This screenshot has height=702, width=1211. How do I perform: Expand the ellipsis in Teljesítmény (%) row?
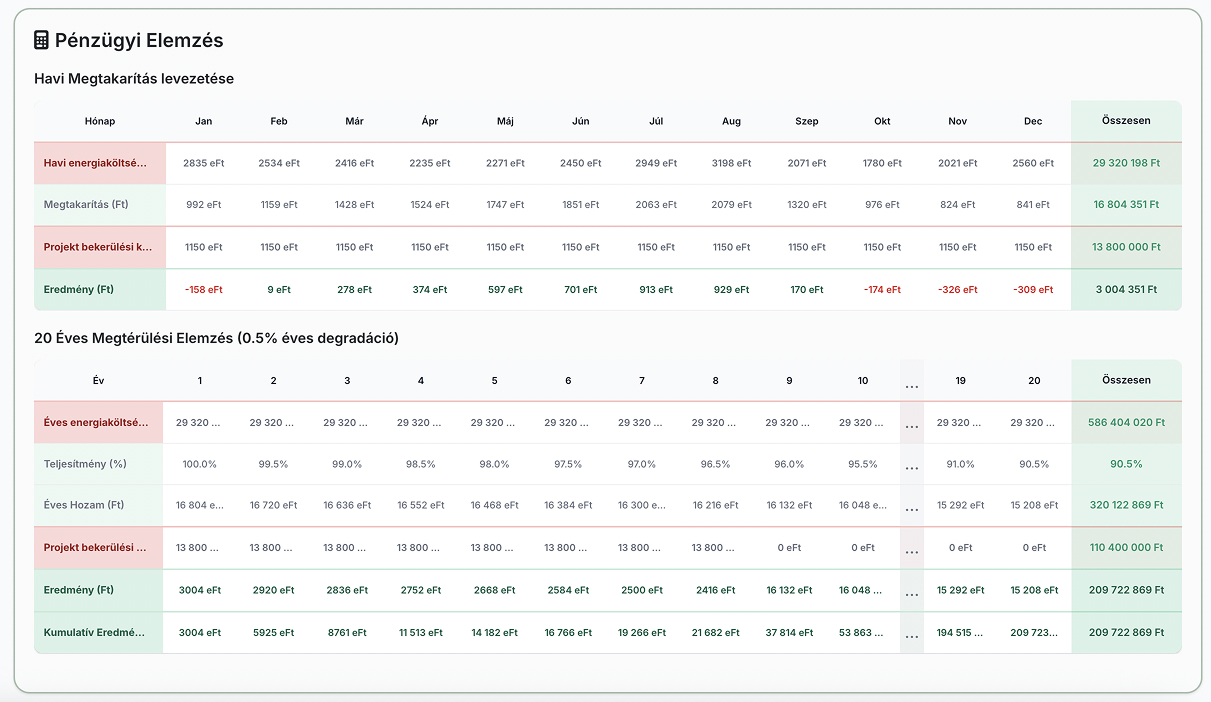(x=911, y=465)
